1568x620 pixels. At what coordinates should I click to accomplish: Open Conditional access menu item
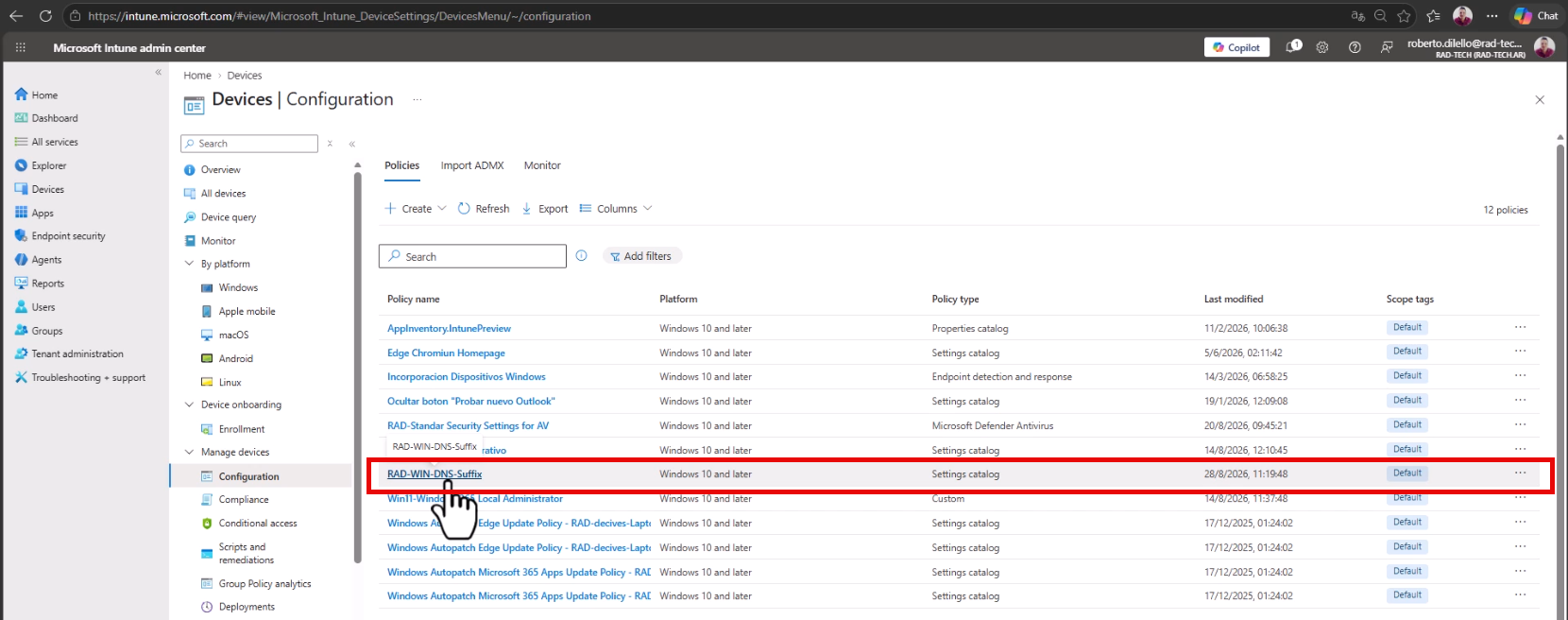248,523
